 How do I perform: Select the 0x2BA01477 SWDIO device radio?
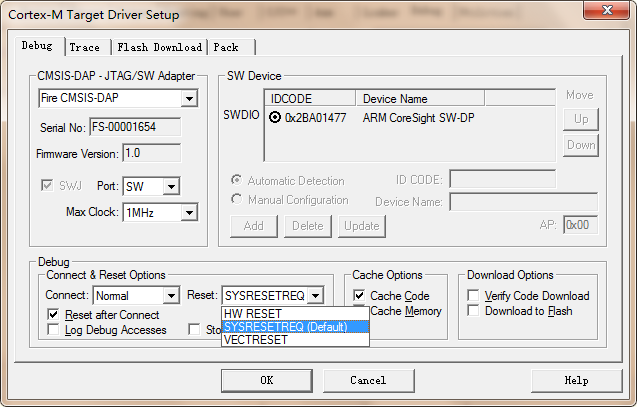pyautogui.click(x=275, y=117)
